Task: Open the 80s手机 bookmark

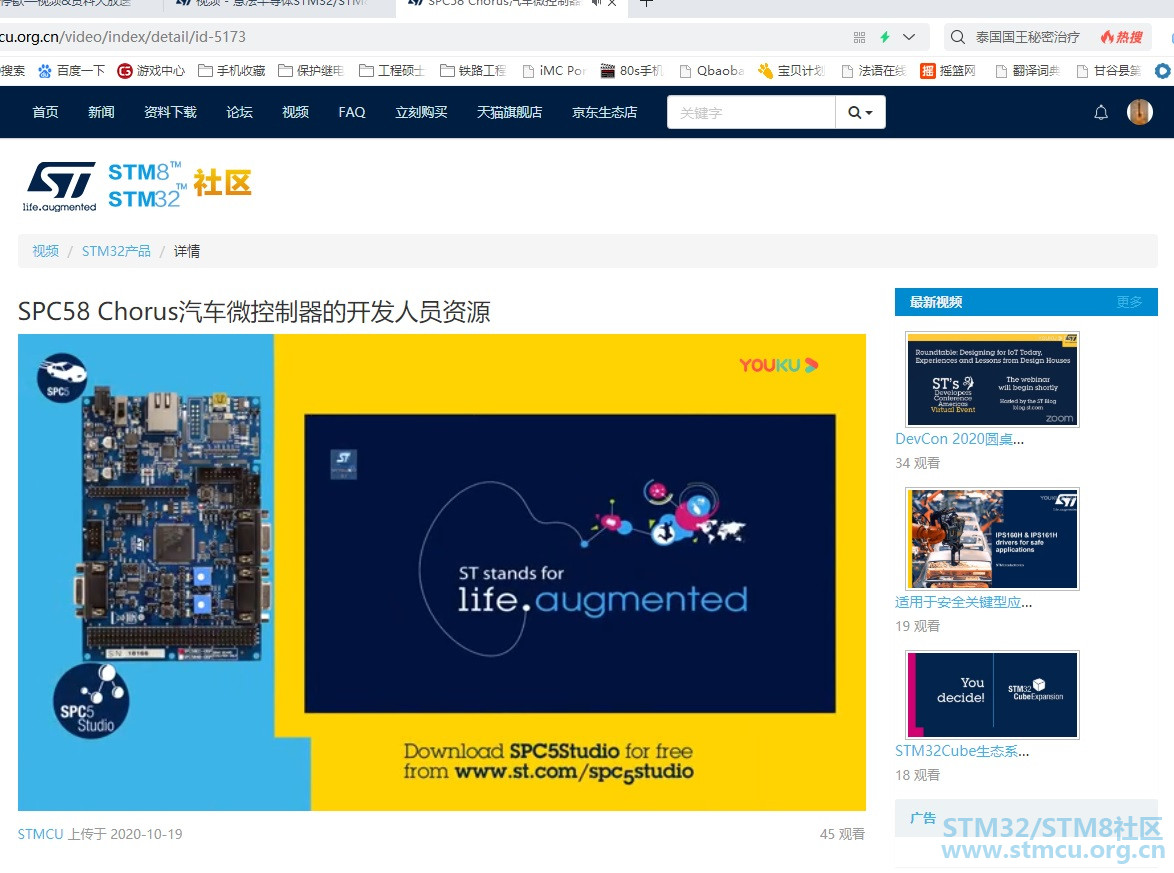Action: click(631, 70)
